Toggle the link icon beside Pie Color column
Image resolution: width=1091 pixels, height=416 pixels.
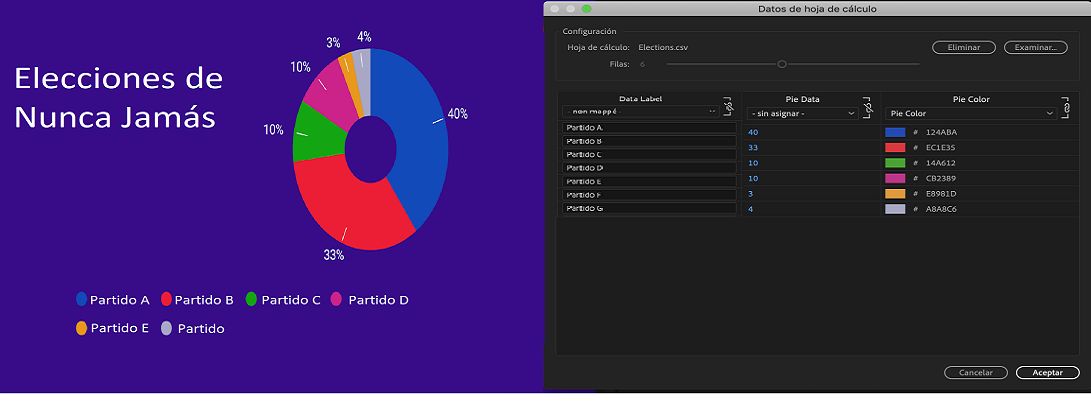pos(1065,107)
